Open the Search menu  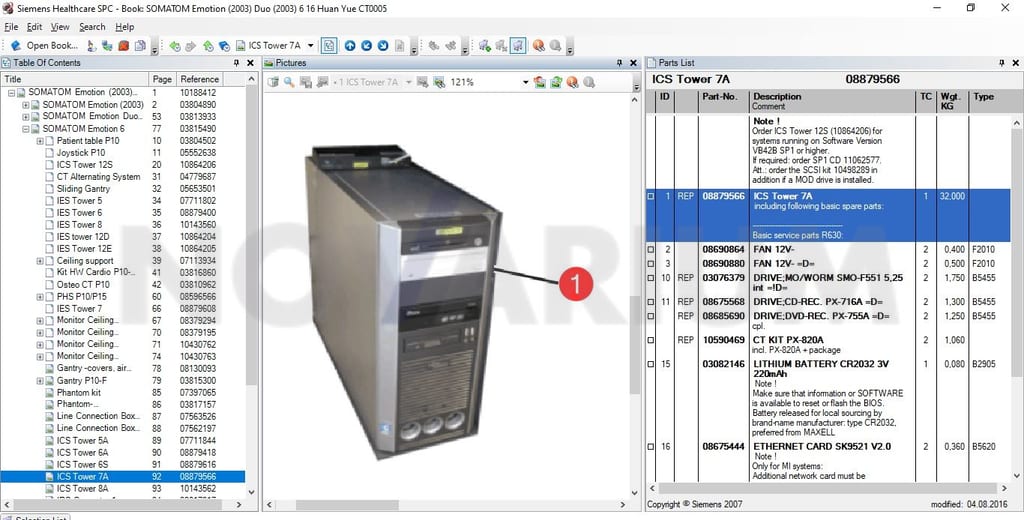92,27
